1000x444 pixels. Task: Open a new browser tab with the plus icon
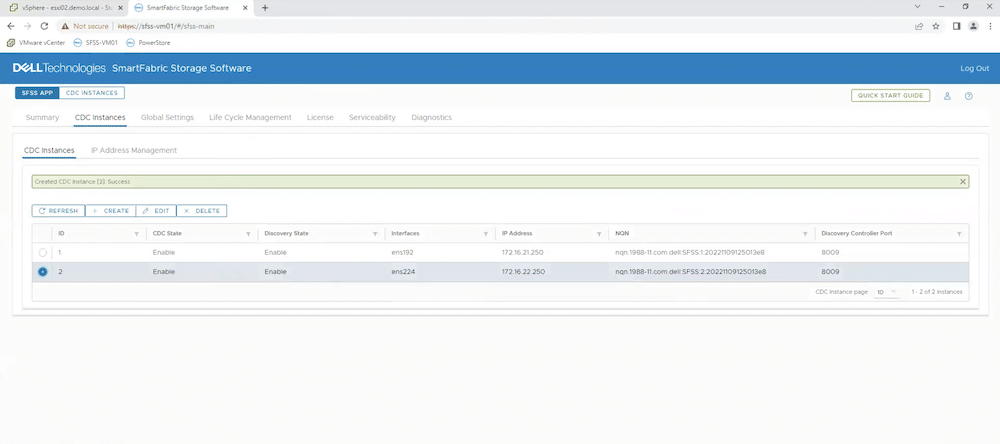tap(265, 8)
